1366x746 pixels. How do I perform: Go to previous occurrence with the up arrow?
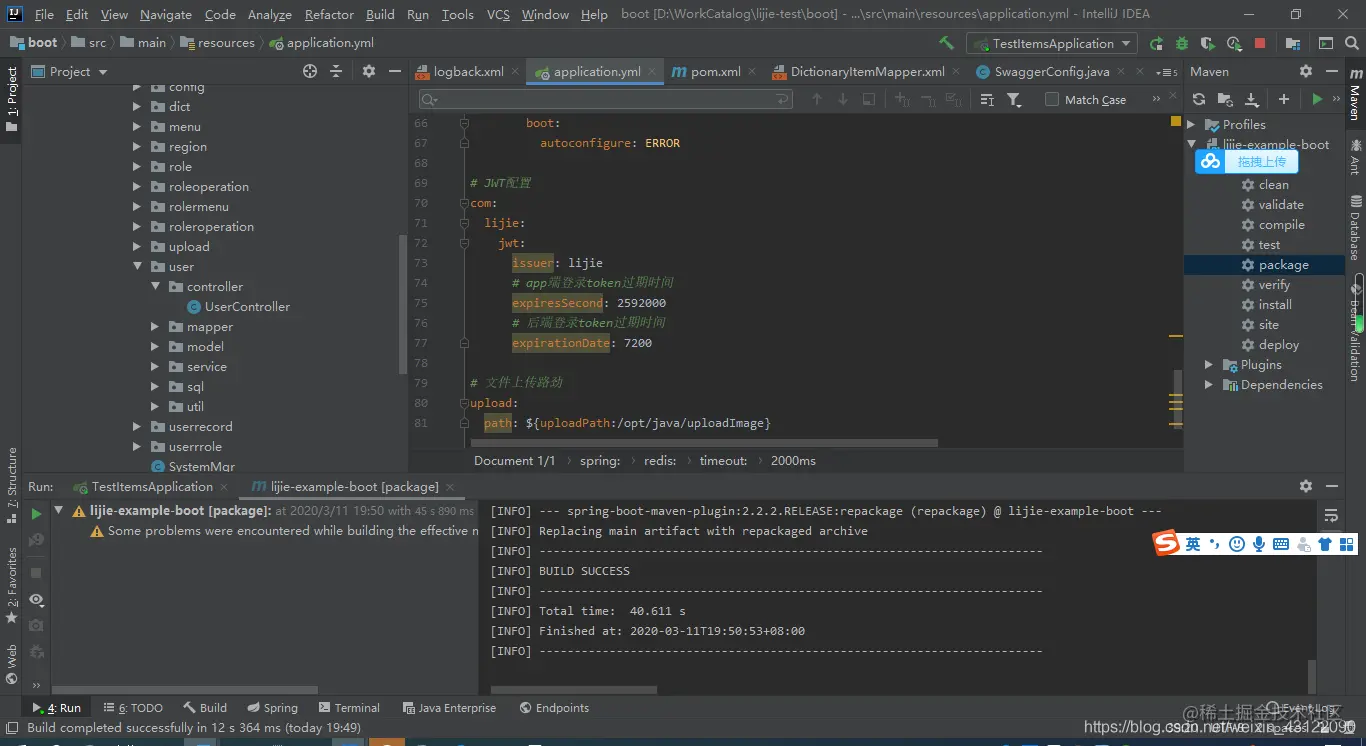(817, 99)
